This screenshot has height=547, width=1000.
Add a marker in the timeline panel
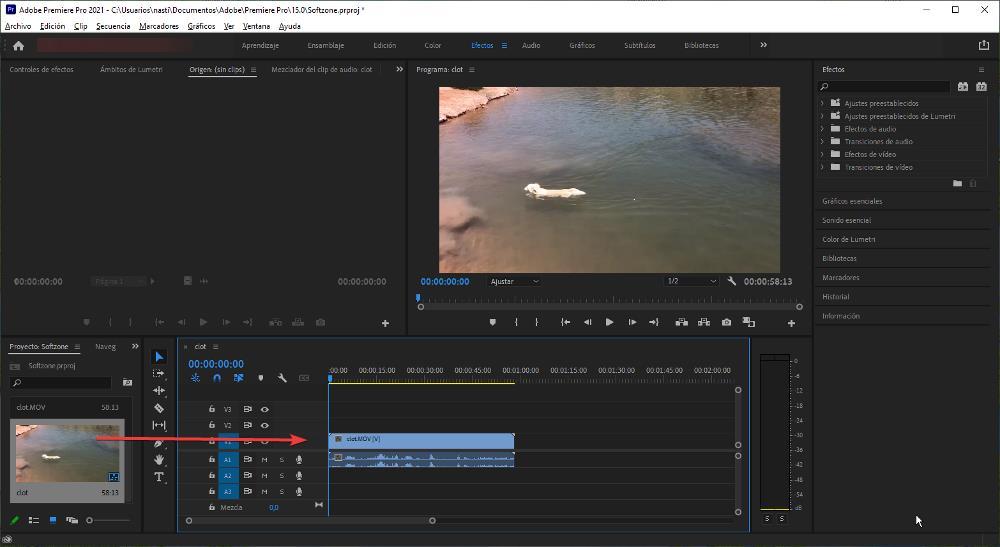pyautogui.click(x=260, y=378)
